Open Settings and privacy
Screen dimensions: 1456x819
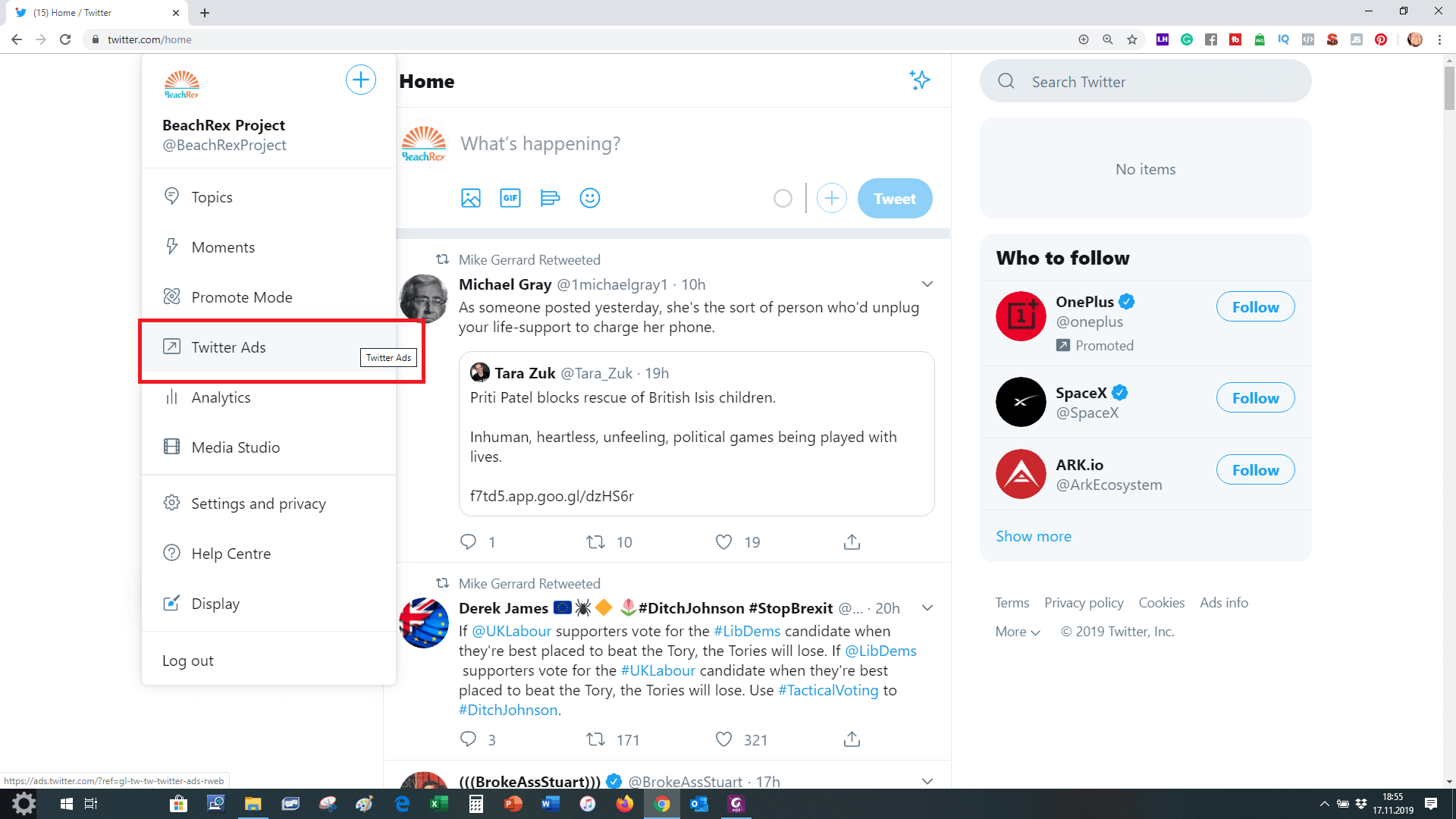[x=258, y=504]
